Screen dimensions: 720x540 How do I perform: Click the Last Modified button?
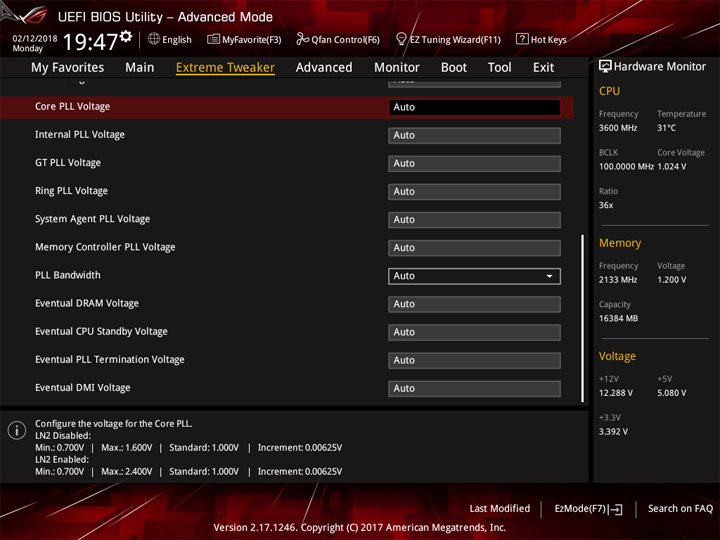tap(500, 509)
